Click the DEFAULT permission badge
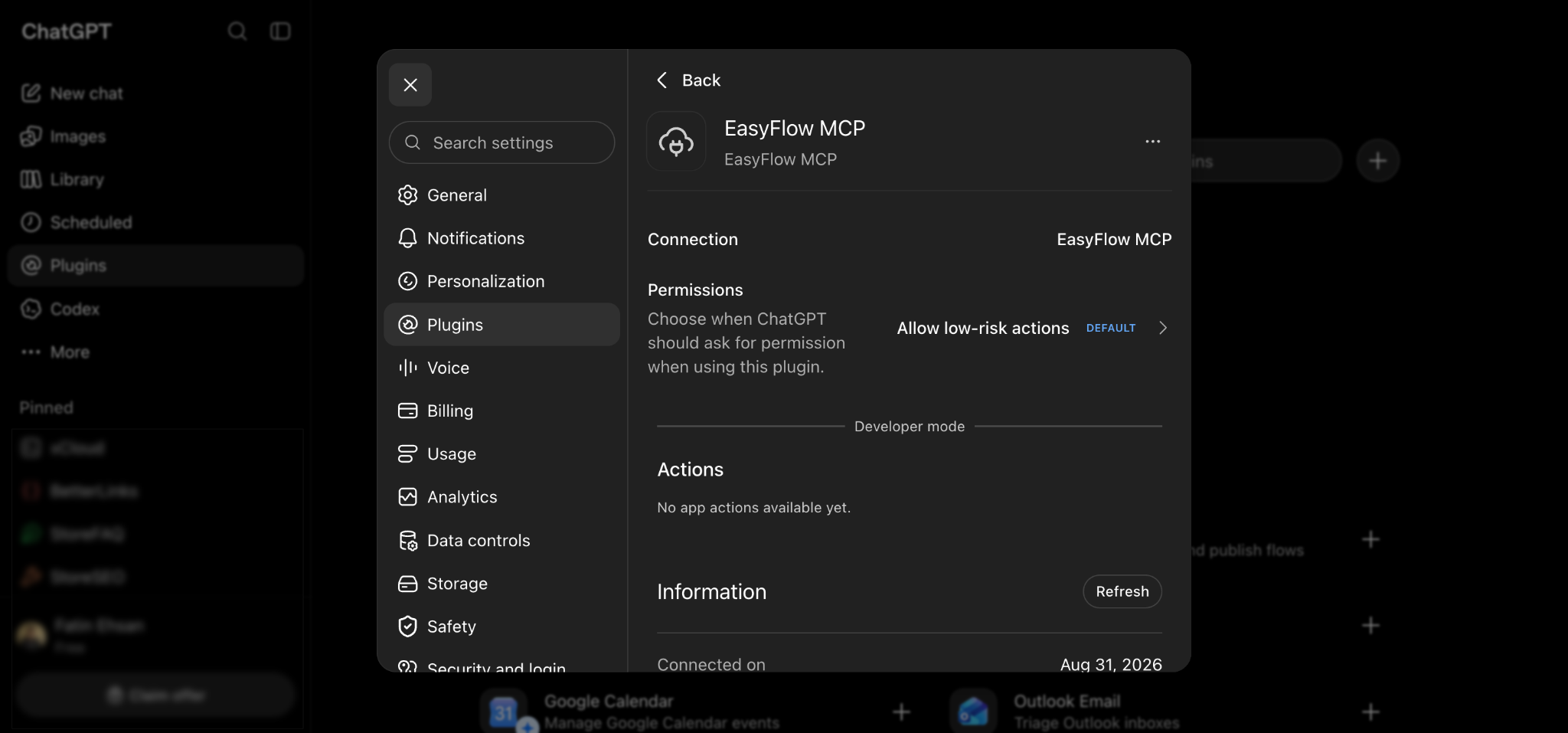Viewport: 1568px width, 733px height. [x=1111, y=328]
